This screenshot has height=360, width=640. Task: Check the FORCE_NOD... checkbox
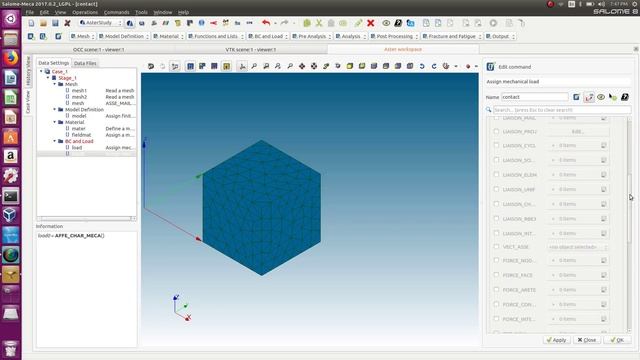coord(496,260)
